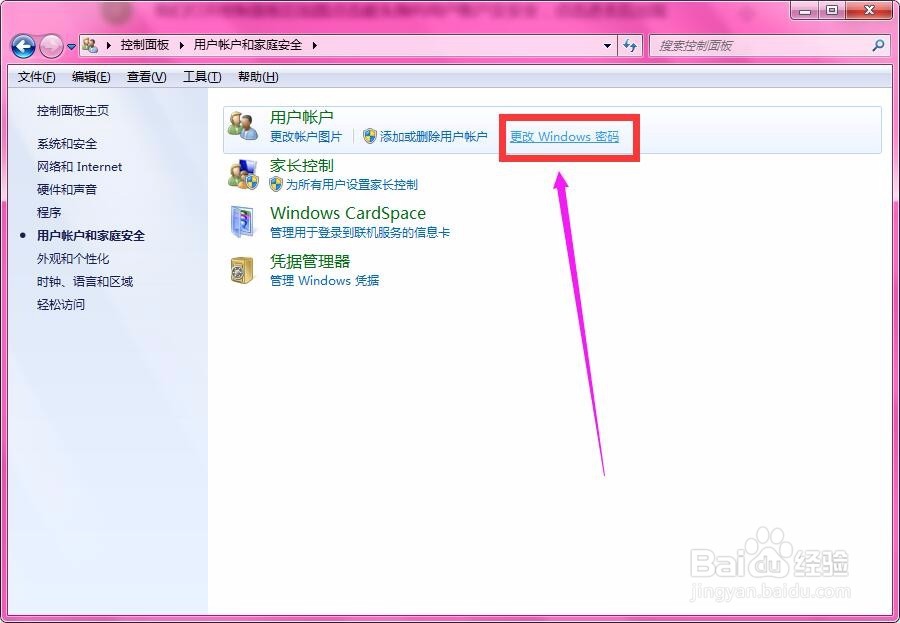Click shield icon beside 为所有用户设置家长控制
The width and height of the screenshot is (900, 623).
(276, 184)
